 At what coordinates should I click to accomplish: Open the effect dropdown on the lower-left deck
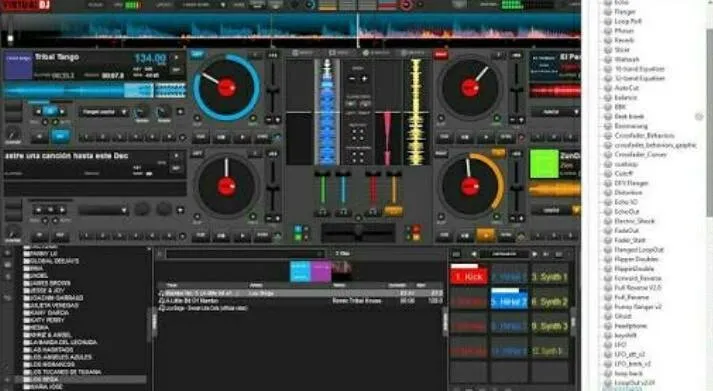tap(103, 210)
